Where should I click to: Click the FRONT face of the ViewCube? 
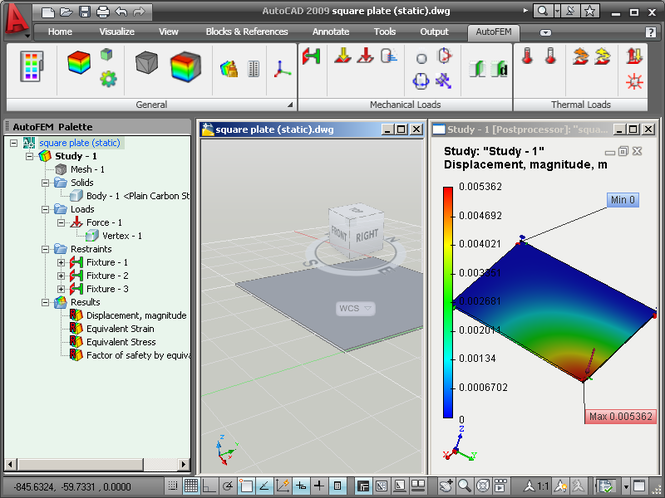click(339, 233)
